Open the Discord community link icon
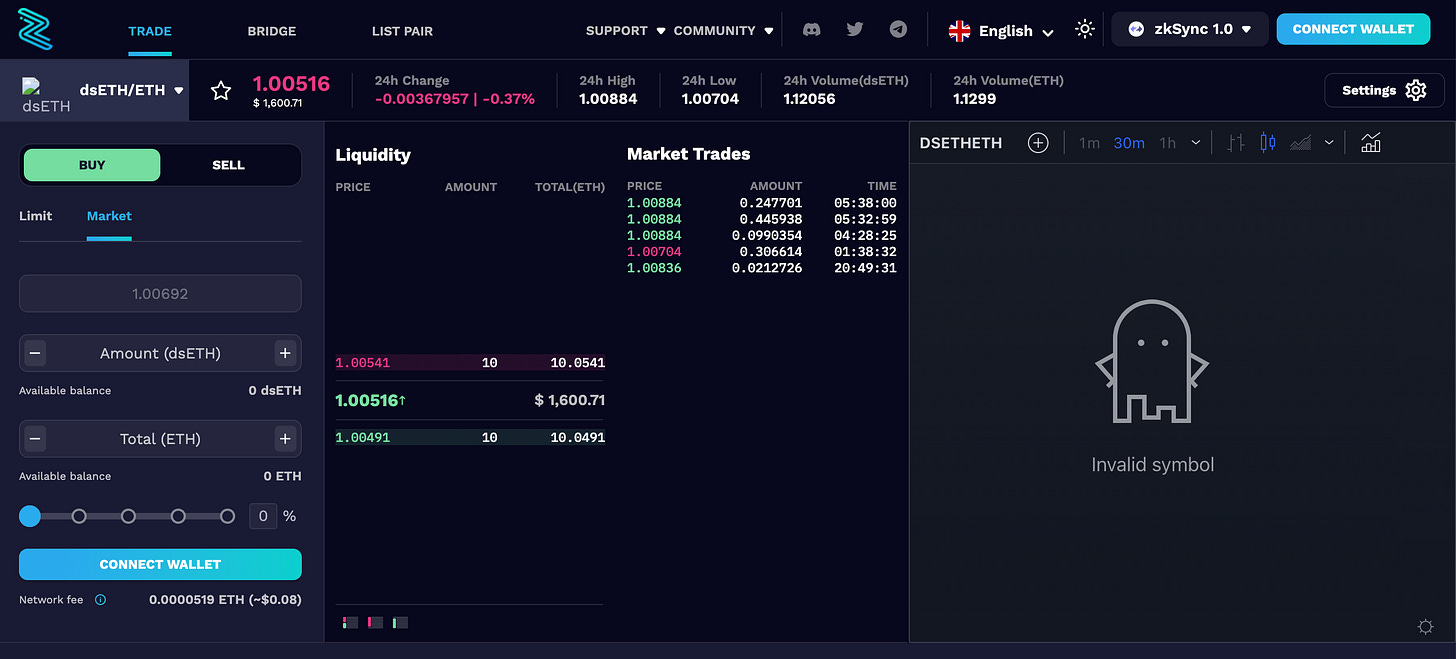The image size is (1456, 659). click(812, 29)
